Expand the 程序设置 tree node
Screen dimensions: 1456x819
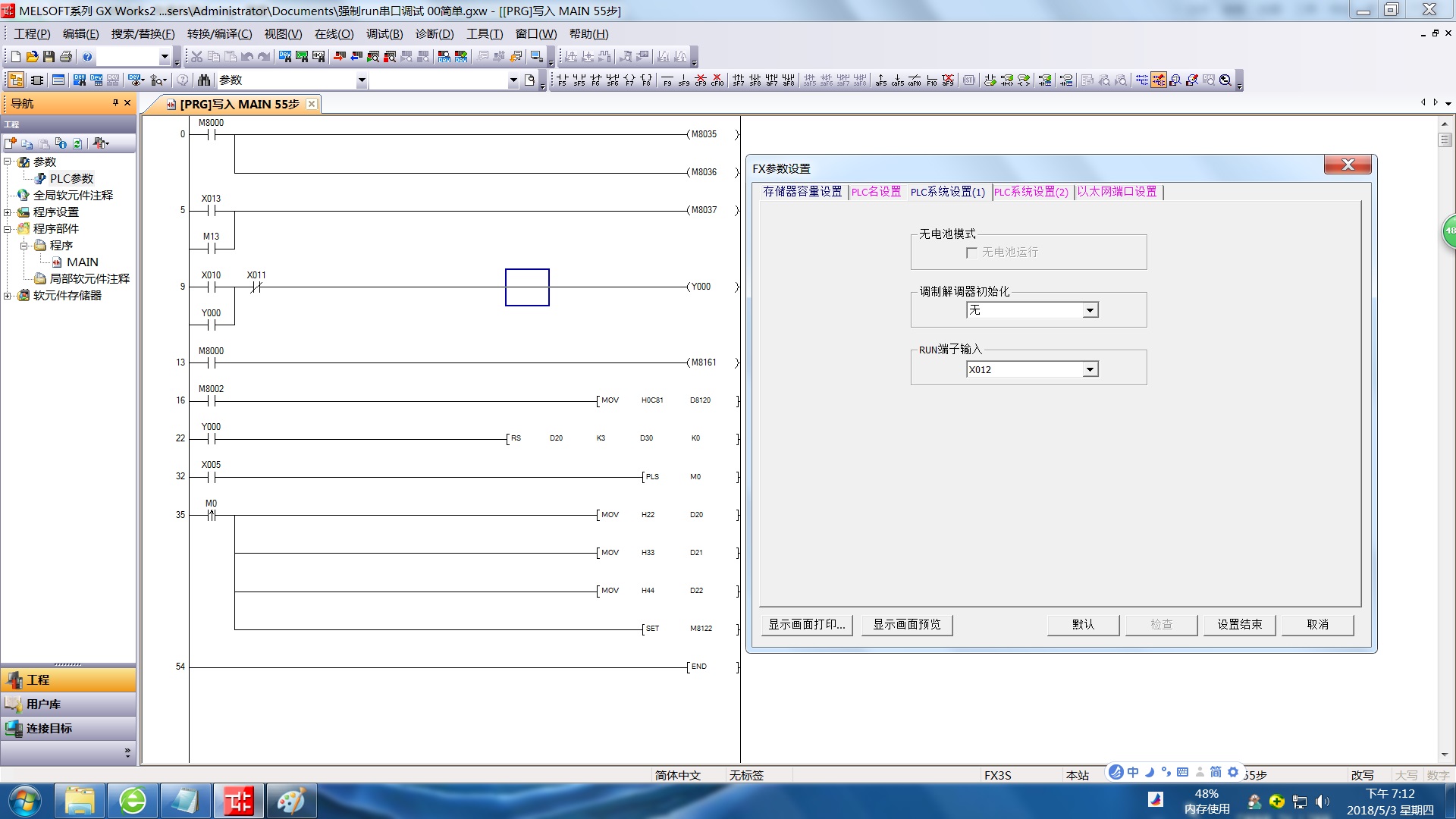pos(8,212)
